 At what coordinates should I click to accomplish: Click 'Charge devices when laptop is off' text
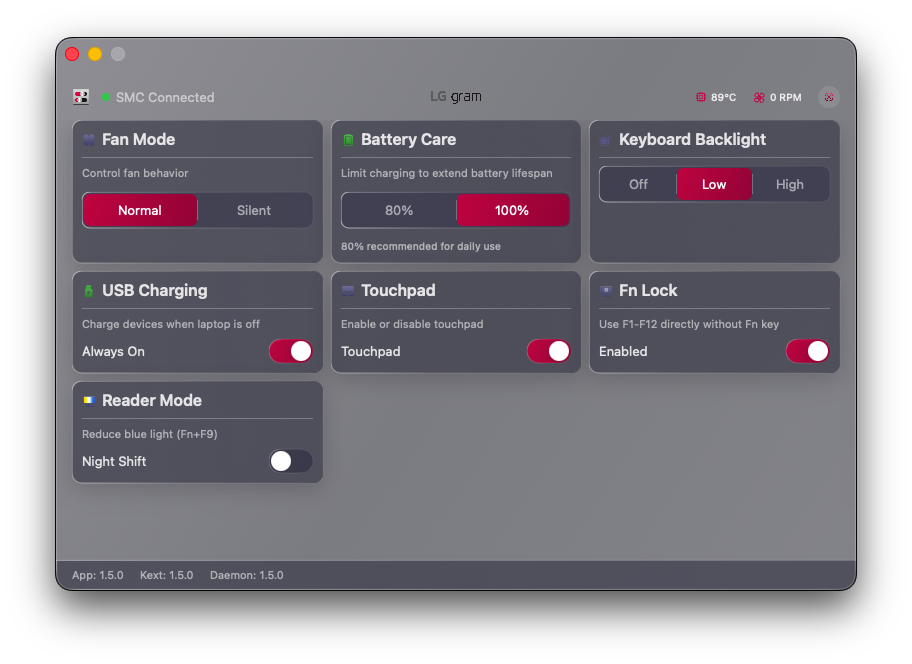170,324
